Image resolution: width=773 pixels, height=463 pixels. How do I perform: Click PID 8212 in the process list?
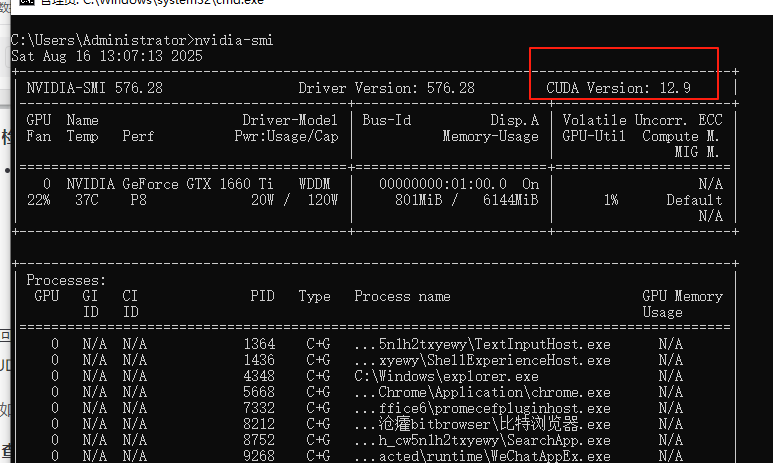(259, 424)
